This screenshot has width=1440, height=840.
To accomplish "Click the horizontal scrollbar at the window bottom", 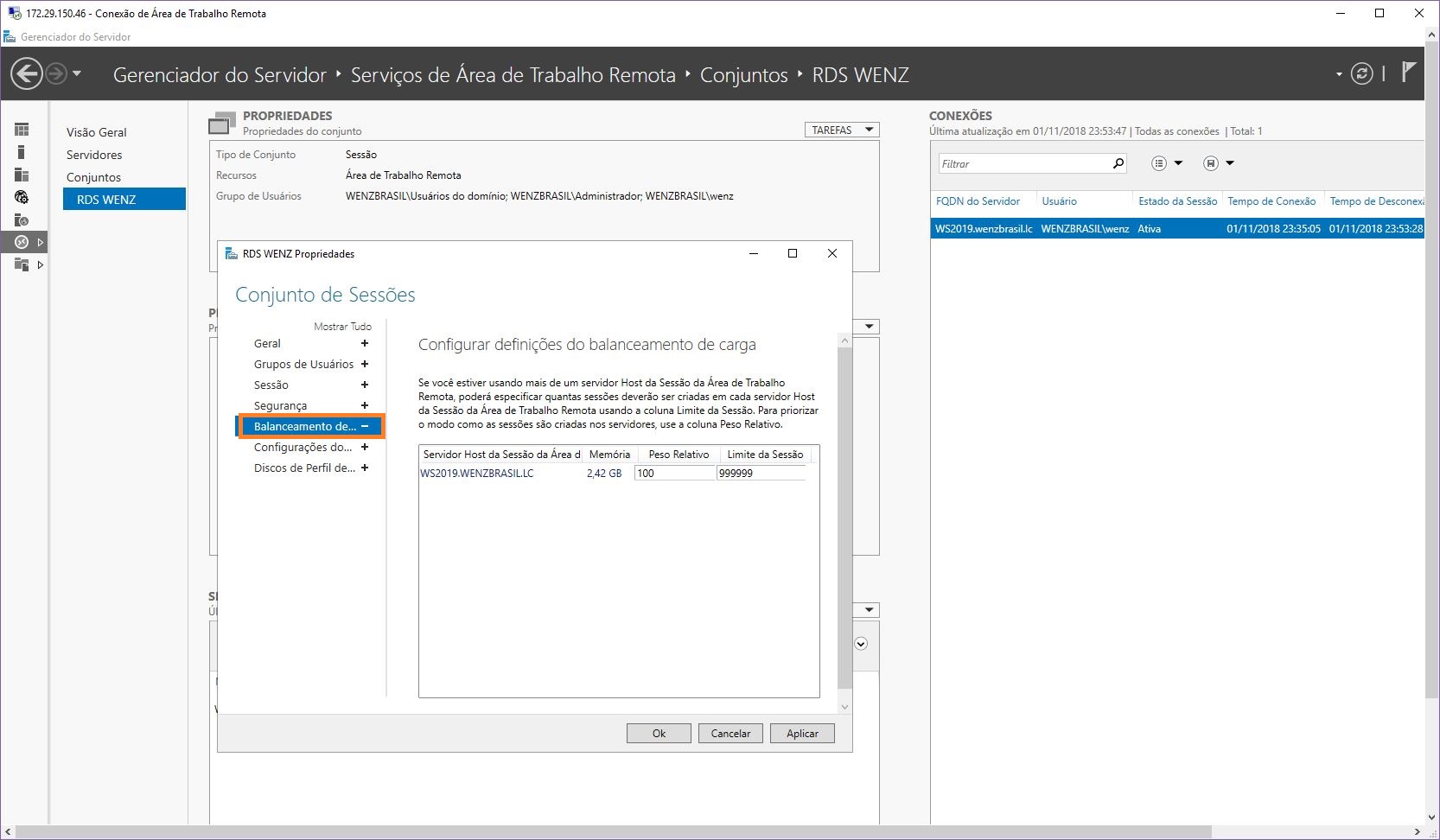I will 613,831.
